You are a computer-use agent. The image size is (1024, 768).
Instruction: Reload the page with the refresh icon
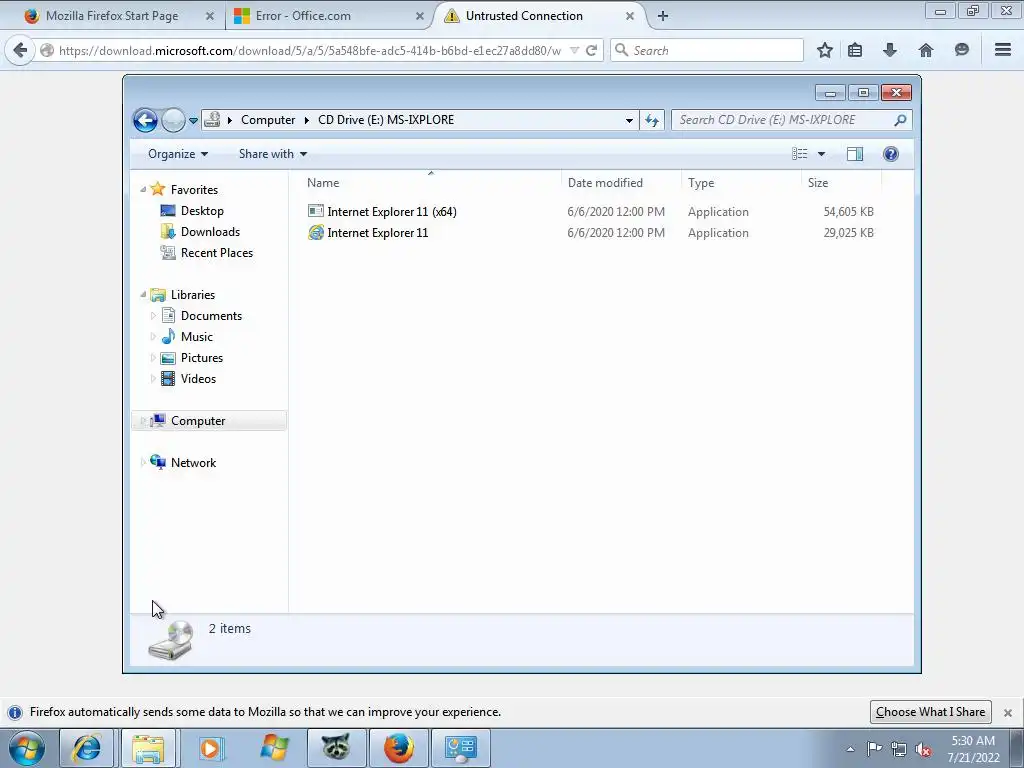pos(592,50)
